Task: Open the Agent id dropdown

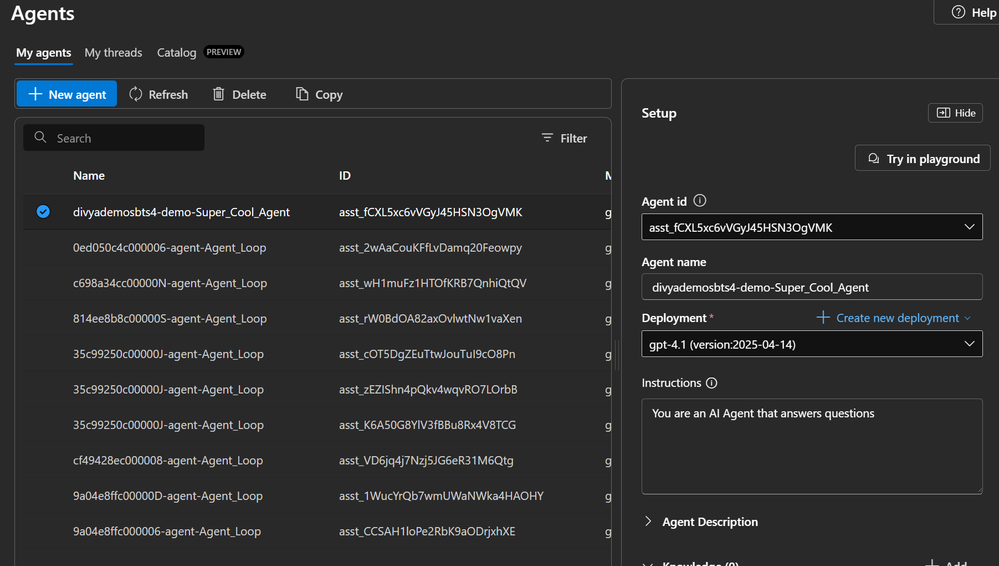Action: 968,228
